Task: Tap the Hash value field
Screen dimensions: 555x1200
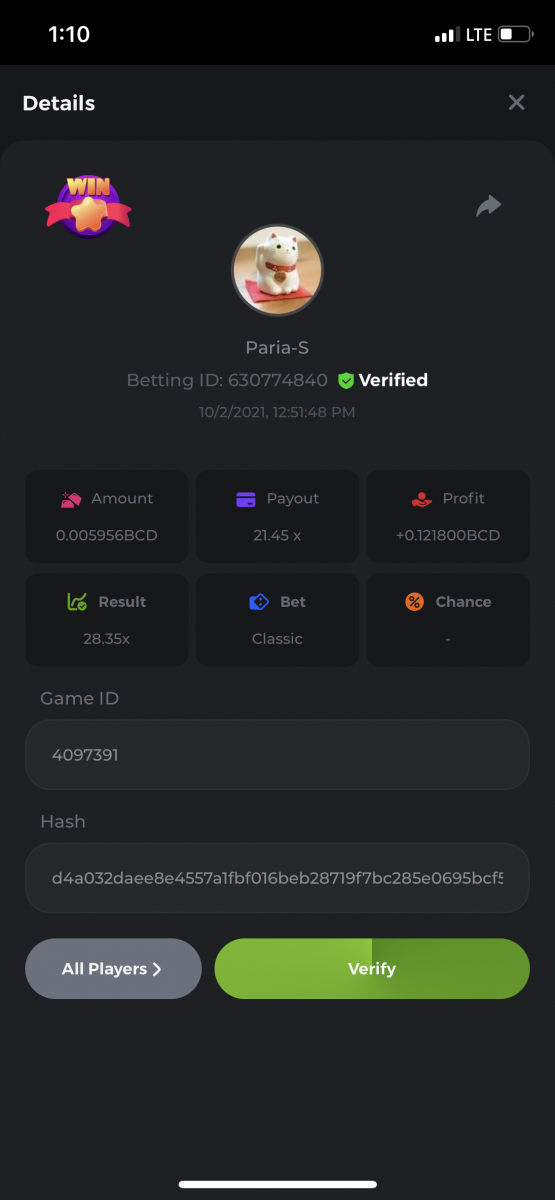Action: tap(277, 878)
